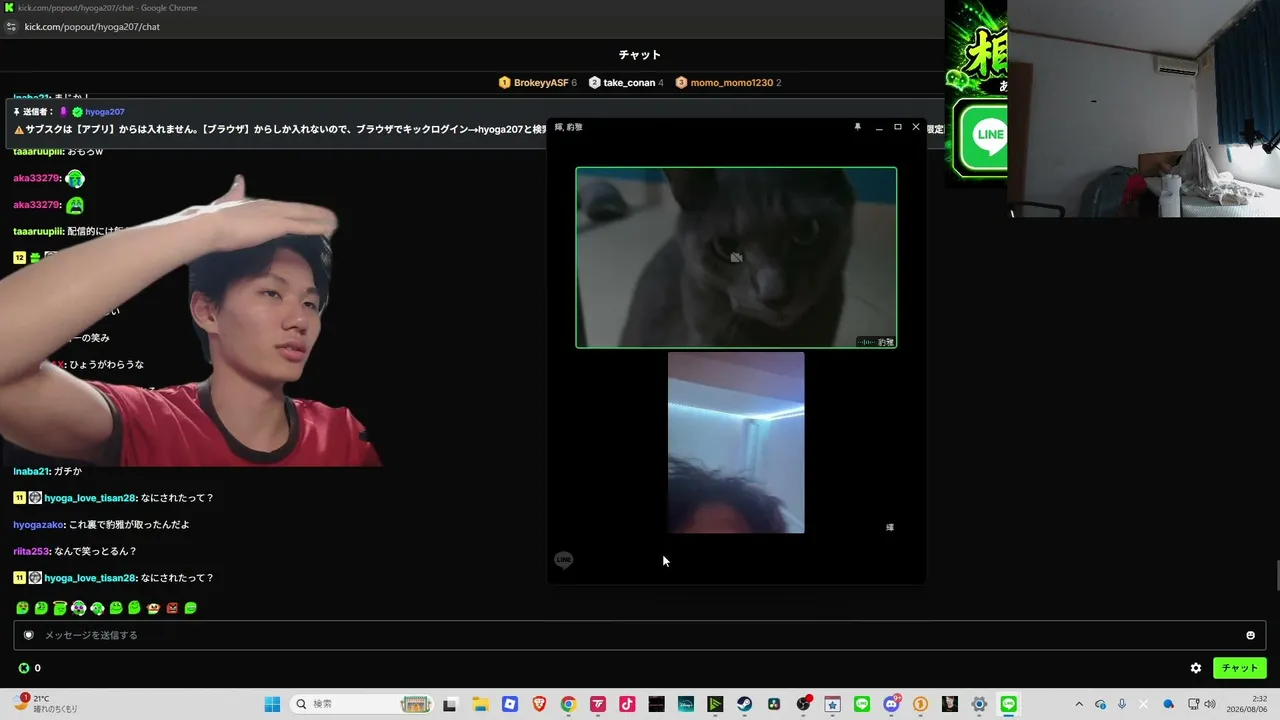The width and height of the screenshot is (1280, 720).
Task: Open Windows Settings gear in taskbar
Action: click(979, 704)
